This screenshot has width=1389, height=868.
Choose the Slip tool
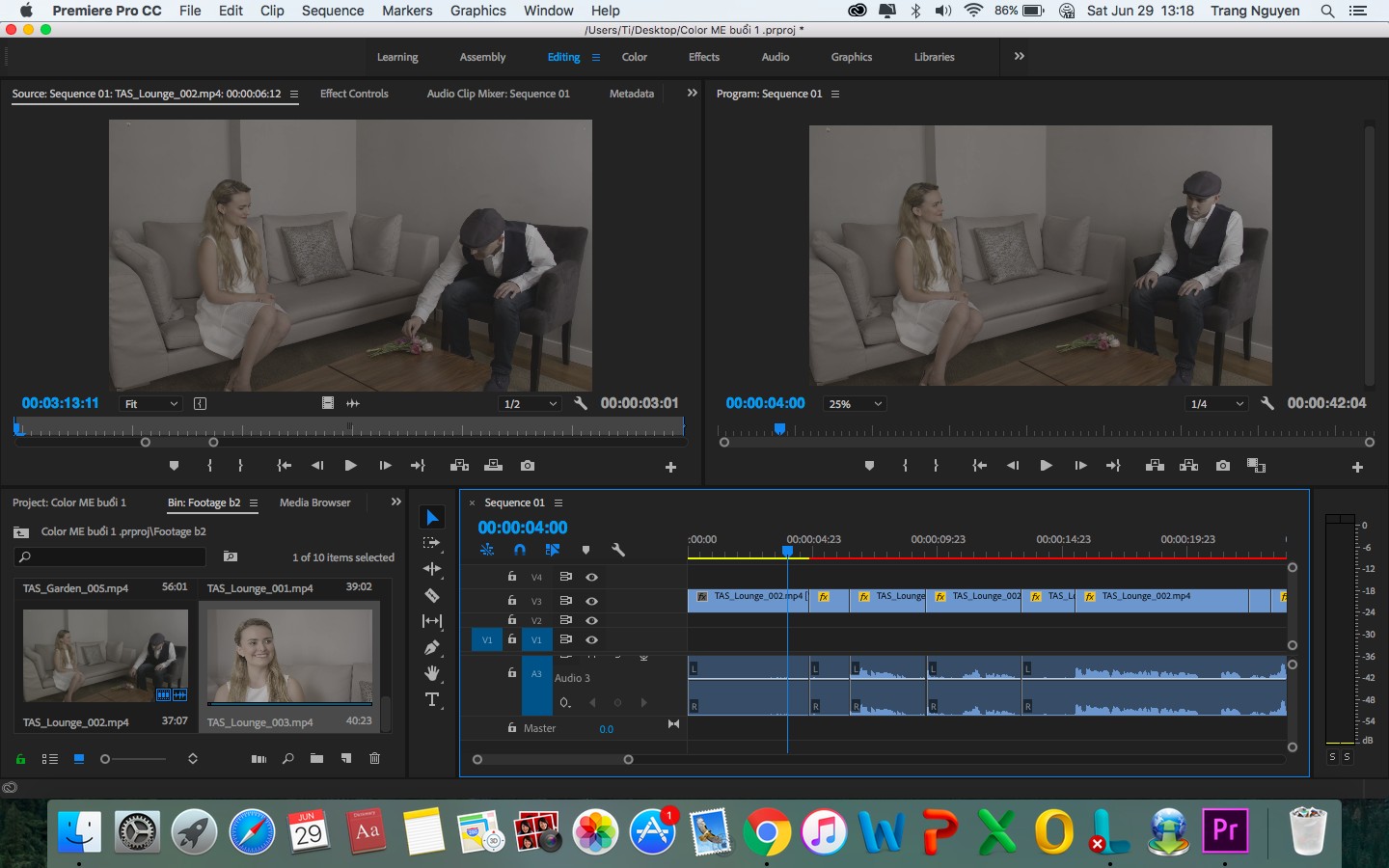(x=432, y=621)
